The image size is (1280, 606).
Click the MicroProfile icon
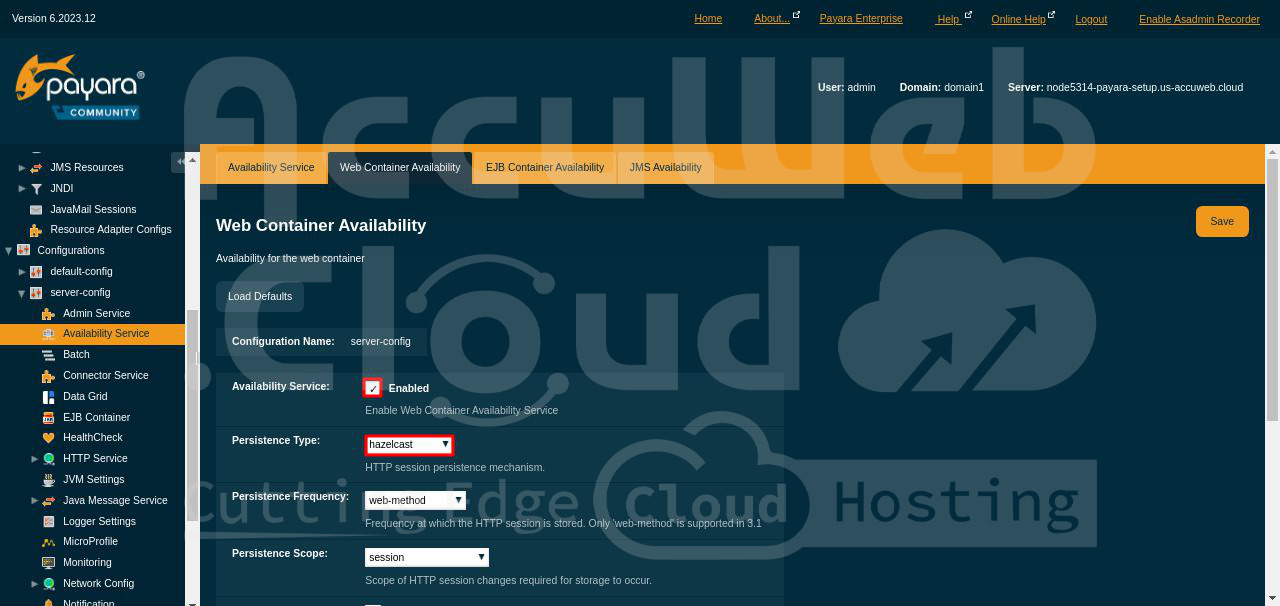click(48, 542)
